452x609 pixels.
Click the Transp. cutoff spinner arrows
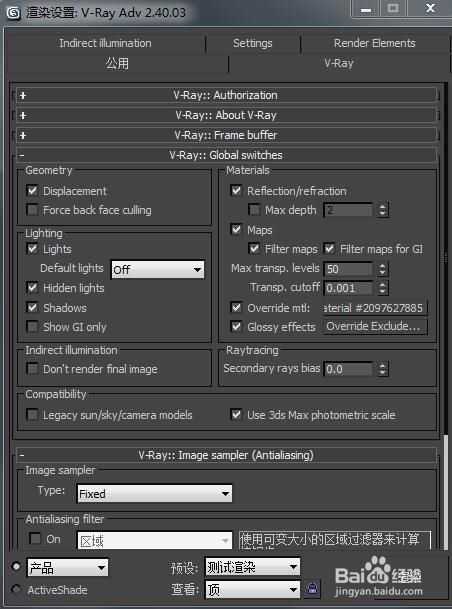coord(383,288)
